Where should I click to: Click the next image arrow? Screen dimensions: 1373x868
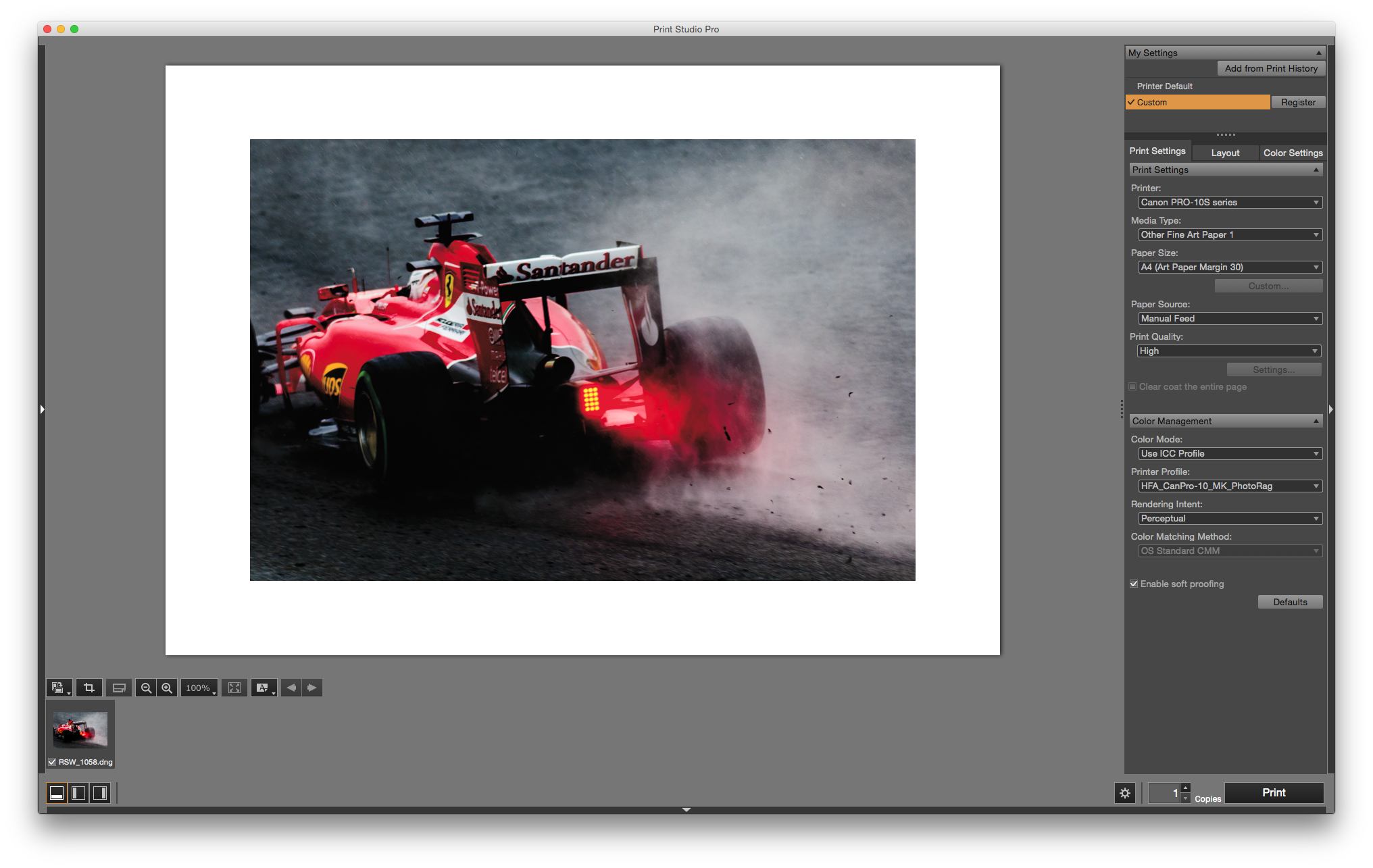[311, 687]
